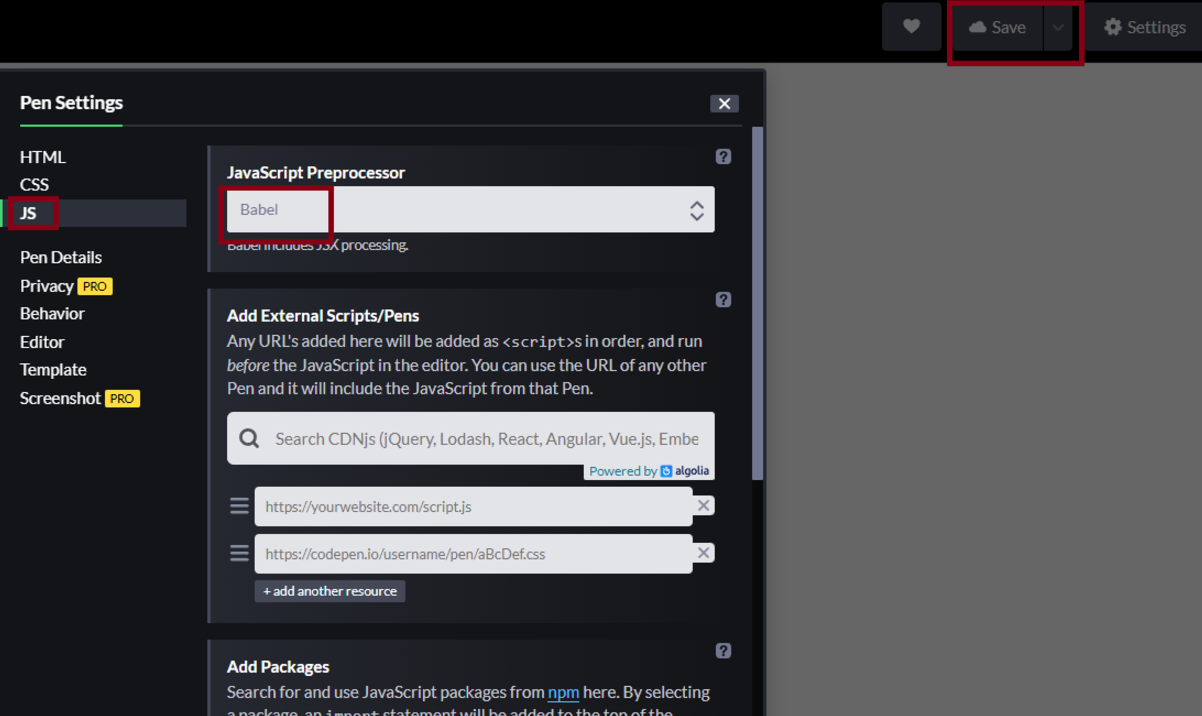The height and width of the screenshot is (716, 1202).
Task: Open the Template settings section
Action: click(53, 369)
